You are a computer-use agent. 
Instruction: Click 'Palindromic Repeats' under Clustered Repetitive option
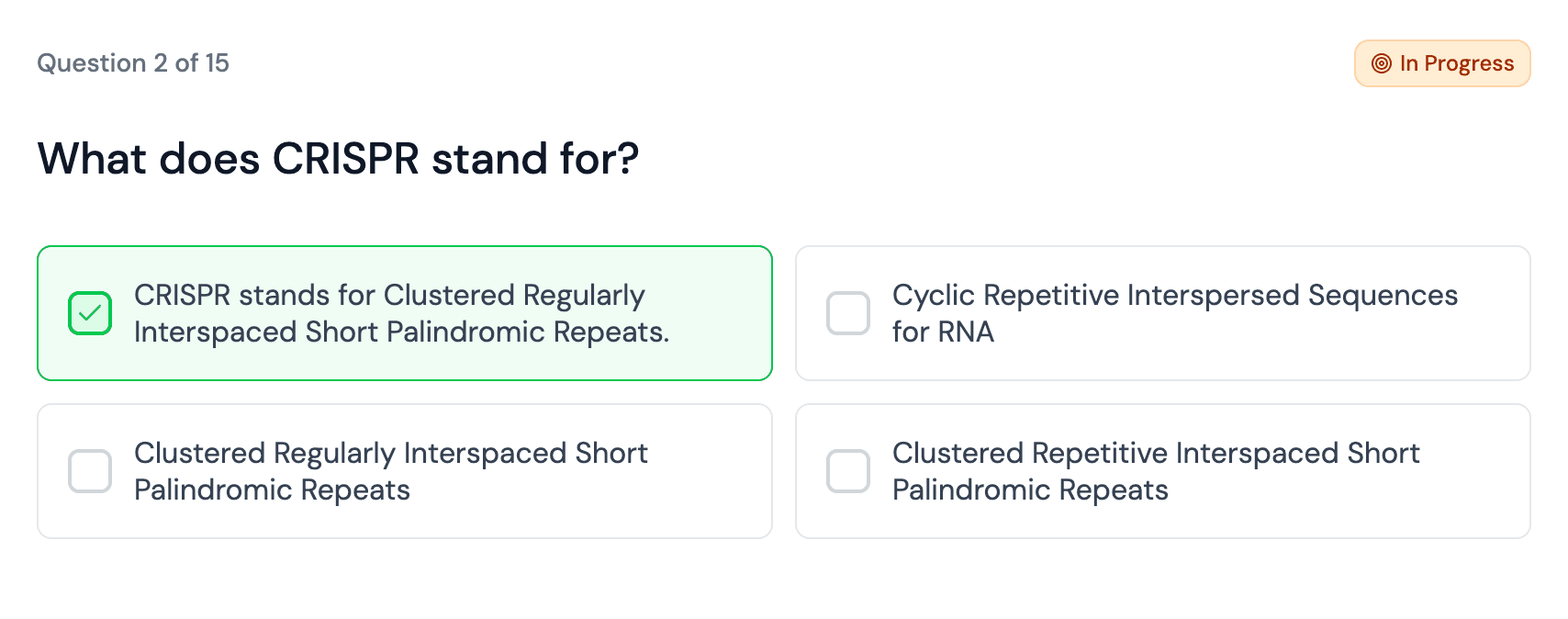1030,490
